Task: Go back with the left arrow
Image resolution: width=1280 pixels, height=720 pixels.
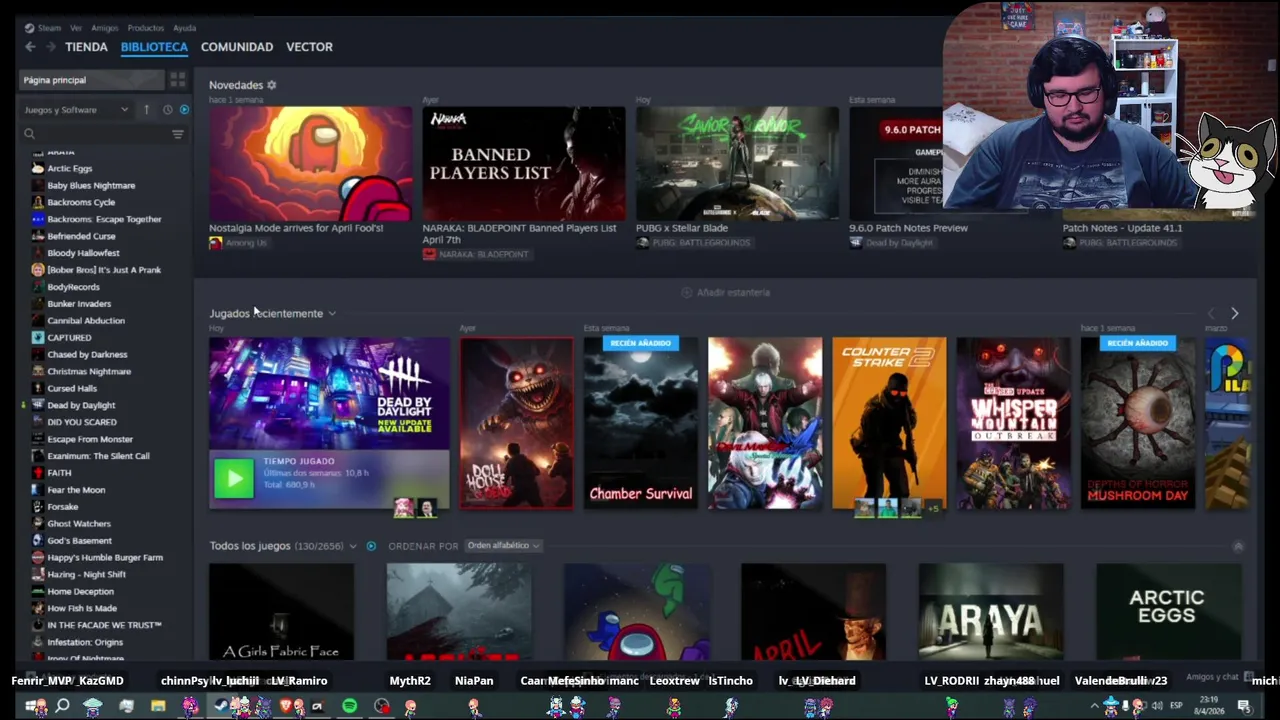Action: 30,47
